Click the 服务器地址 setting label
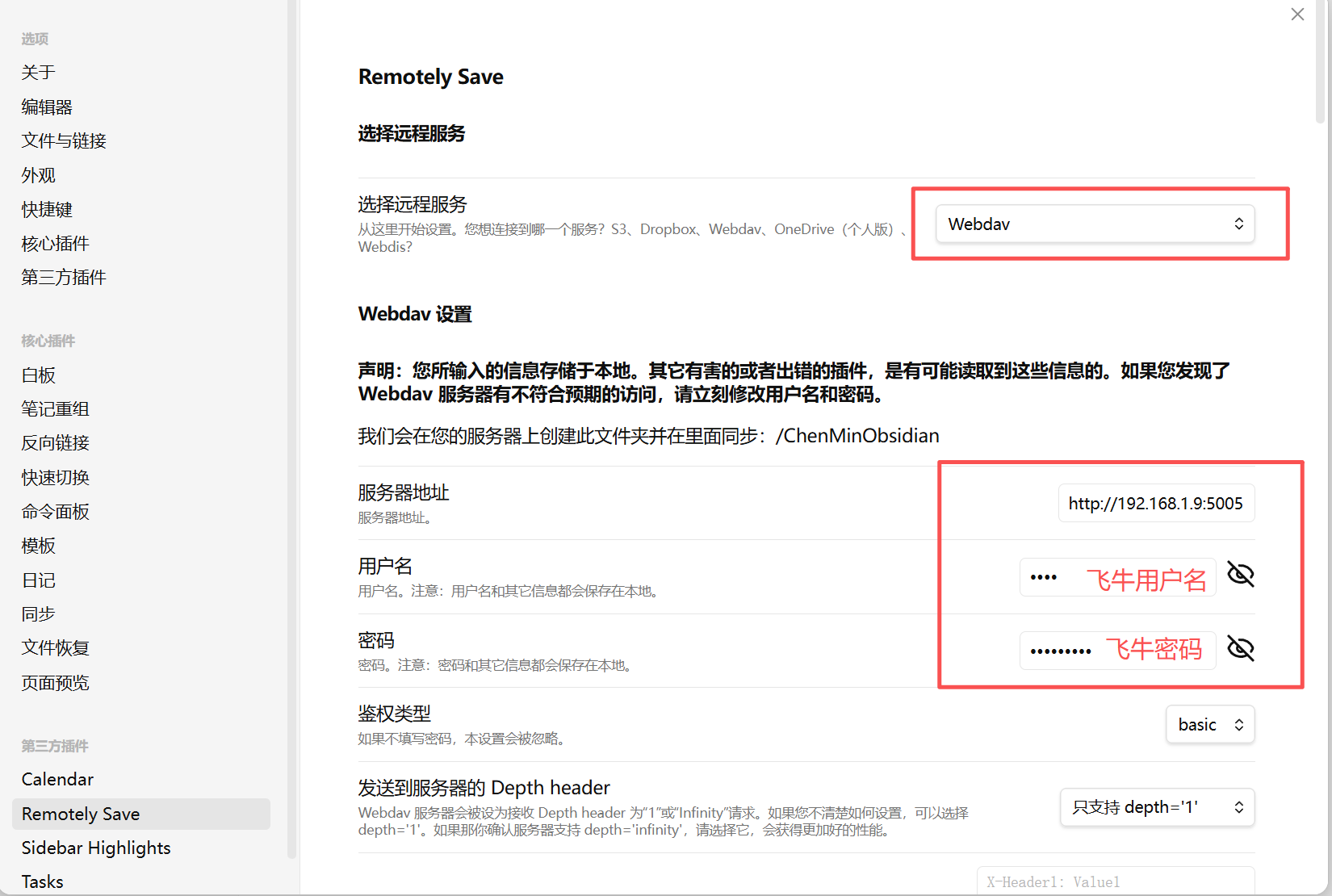Screen dimensions: 1332x896 coord(404,492)
